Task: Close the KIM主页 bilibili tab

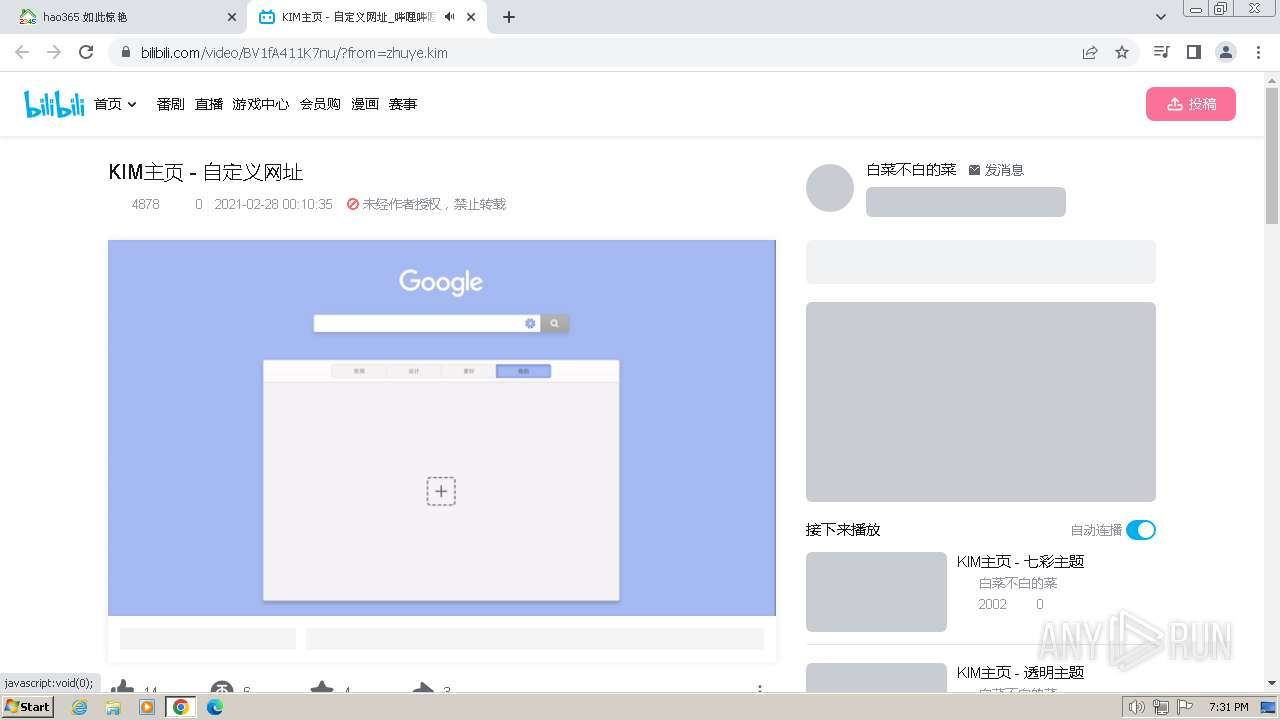Action: click(x=471, y=17)
